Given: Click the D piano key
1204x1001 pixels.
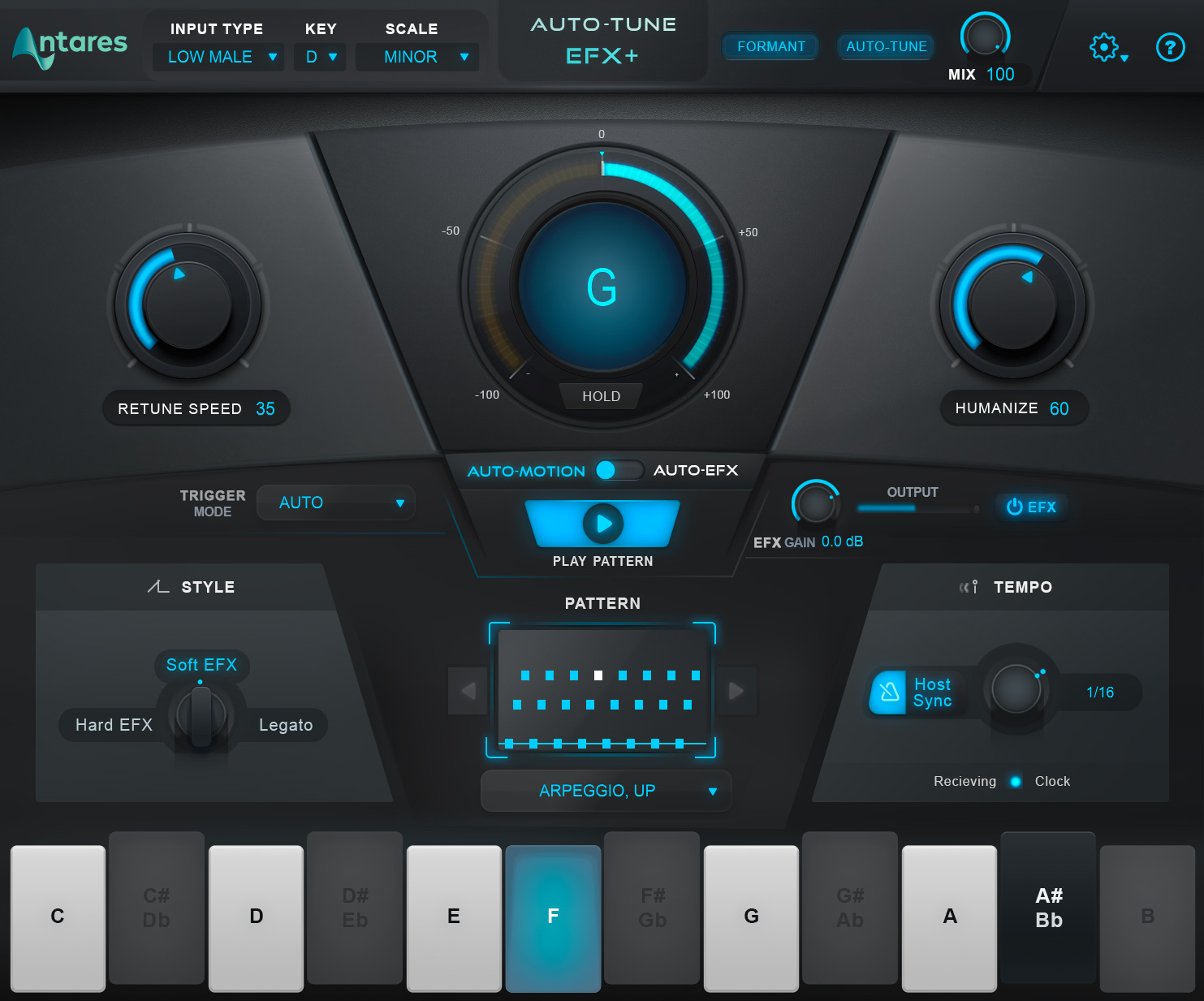Looking at the screenshot, I should pos(257,918).
